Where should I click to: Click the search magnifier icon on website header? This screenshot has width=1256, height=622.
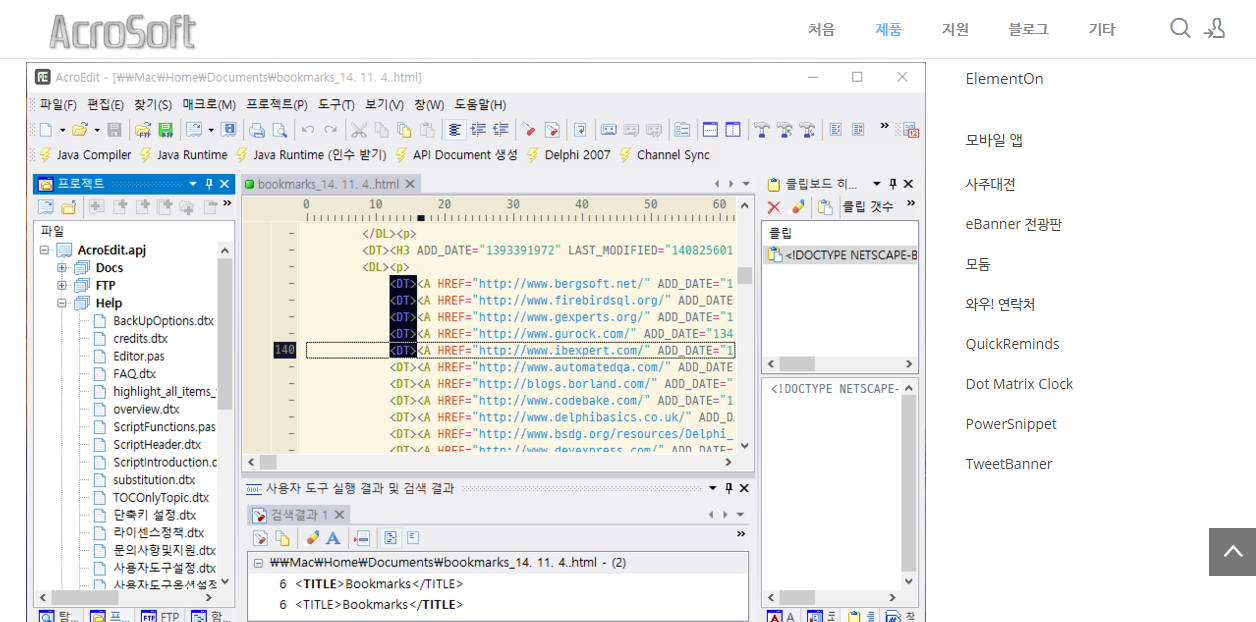1180,28
